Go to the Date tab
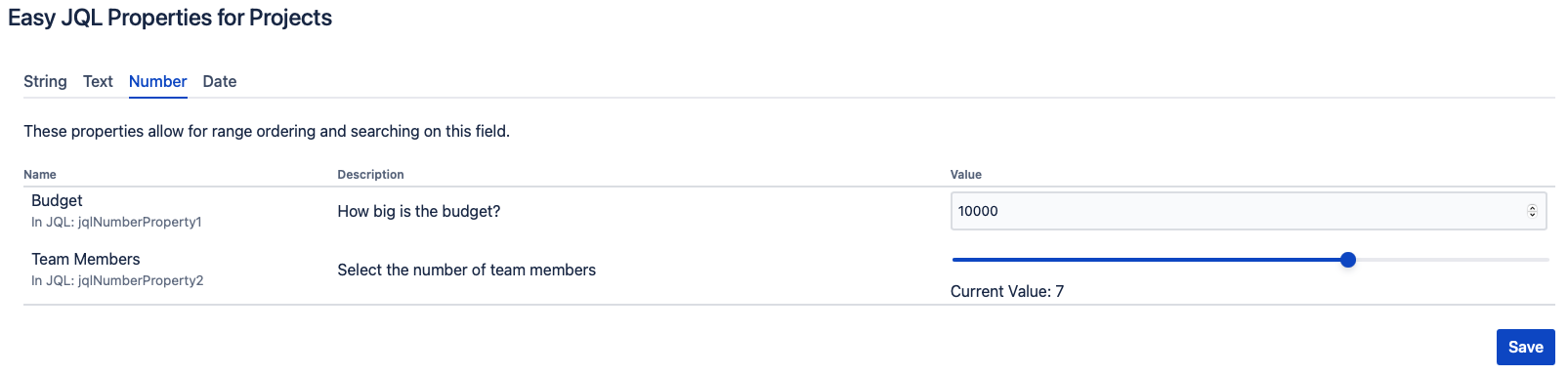Image resolution: width=1568 pixels, height=375 pixels. [220, 82]
